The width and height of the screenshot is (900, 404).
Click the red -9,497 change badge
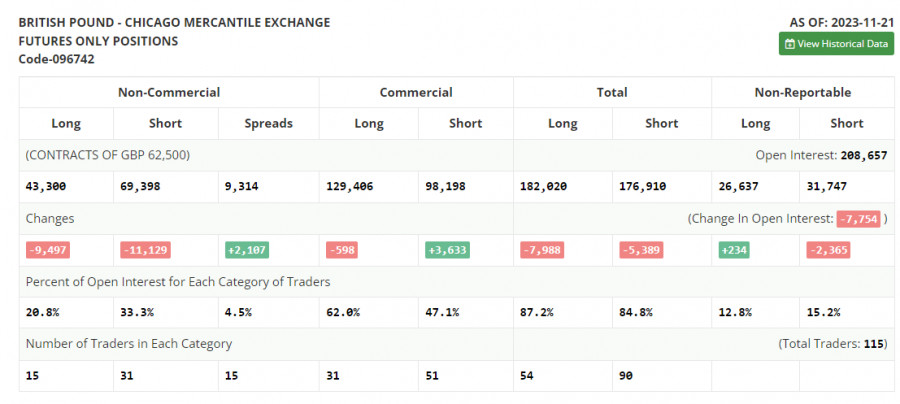point(46,250)
